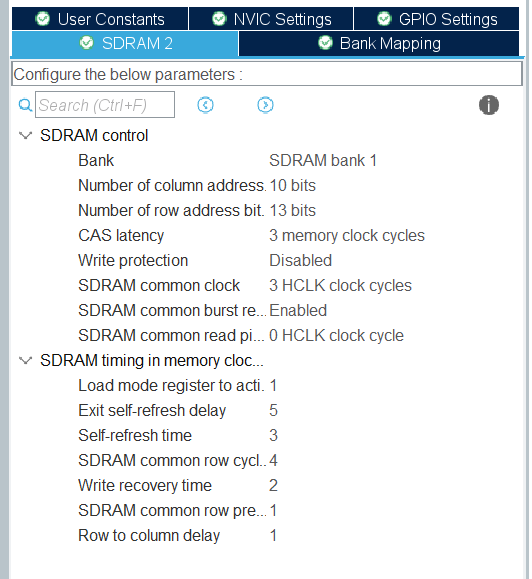Collapse SDRAM timing in memory clock section

click(x=25, y=360)
